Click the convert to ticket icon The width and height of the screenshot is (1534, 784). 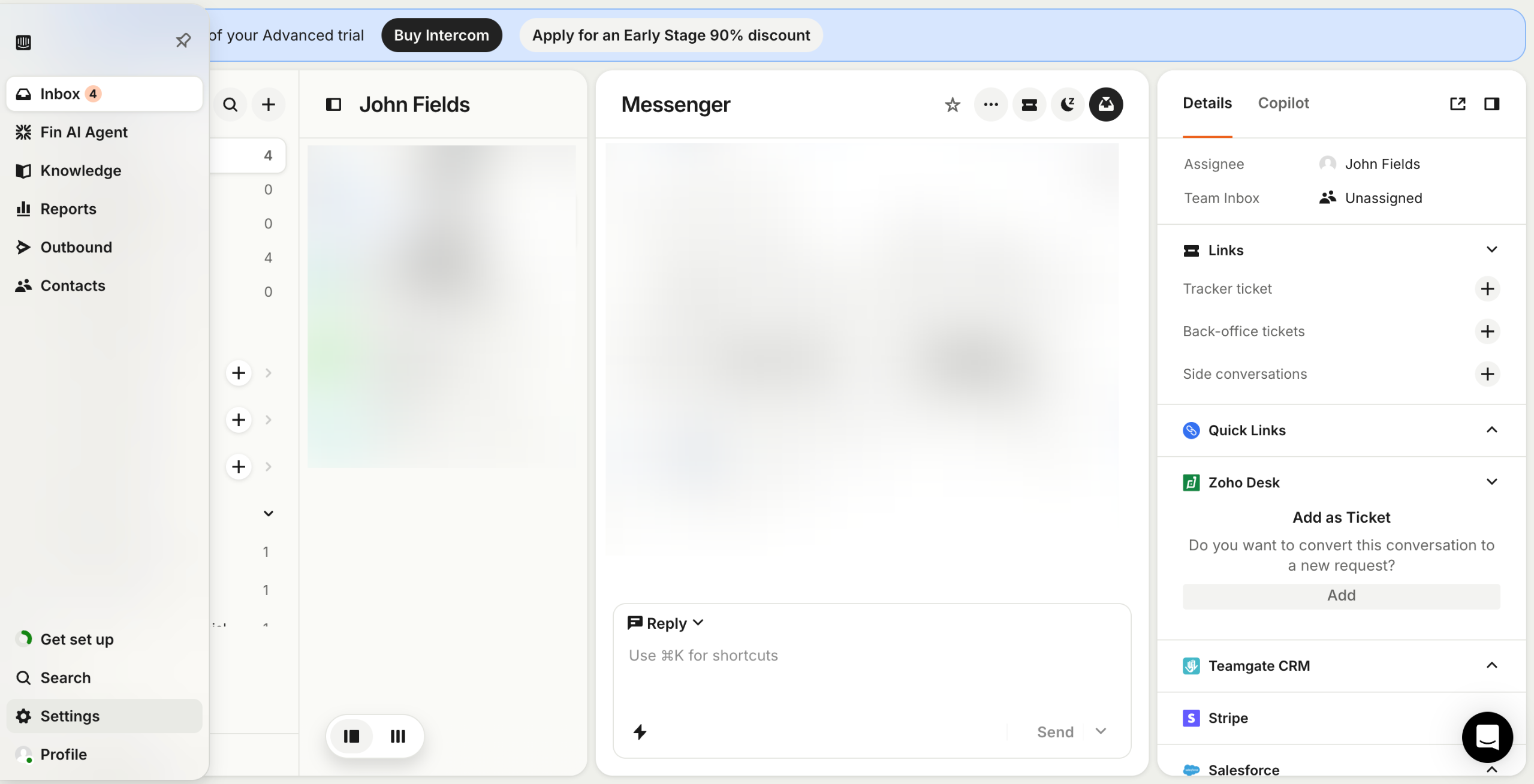point(1029,105)
